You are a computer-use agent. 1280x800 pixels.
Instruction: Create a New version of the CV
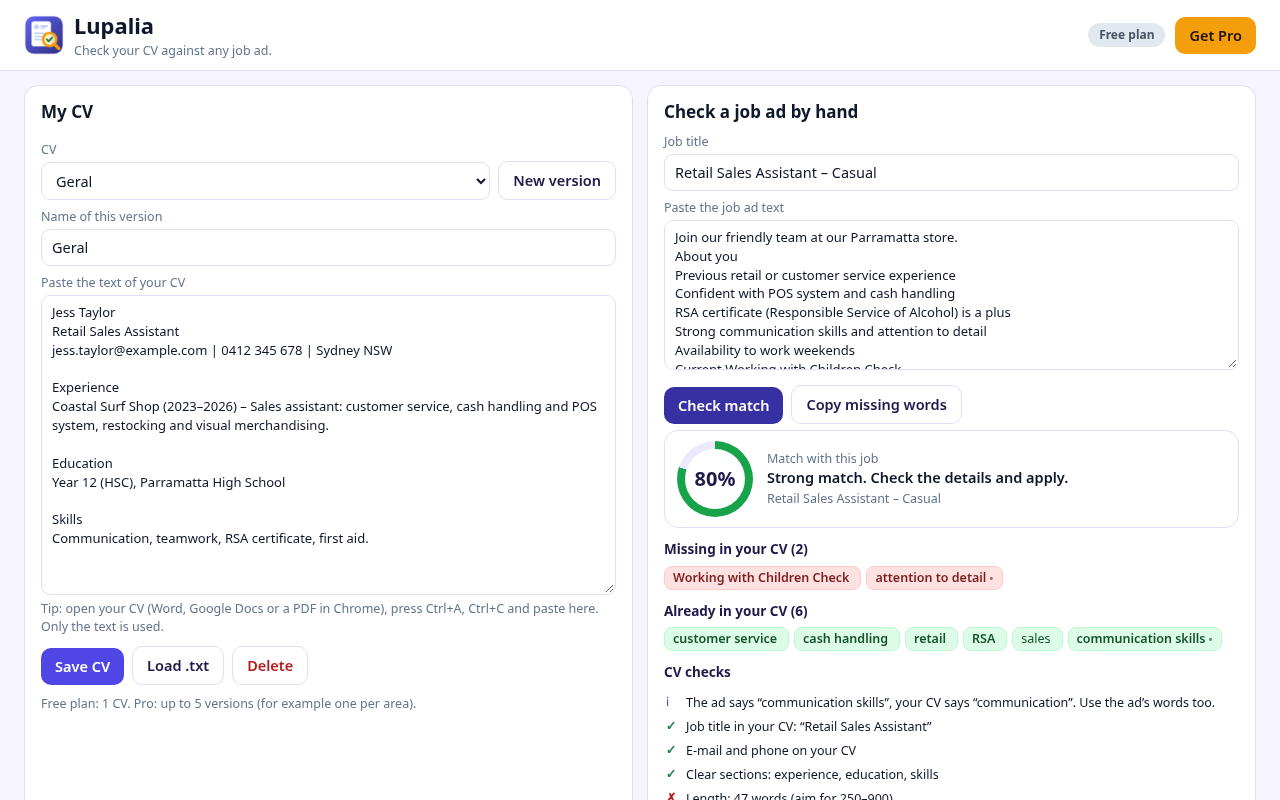click(557, 181)
